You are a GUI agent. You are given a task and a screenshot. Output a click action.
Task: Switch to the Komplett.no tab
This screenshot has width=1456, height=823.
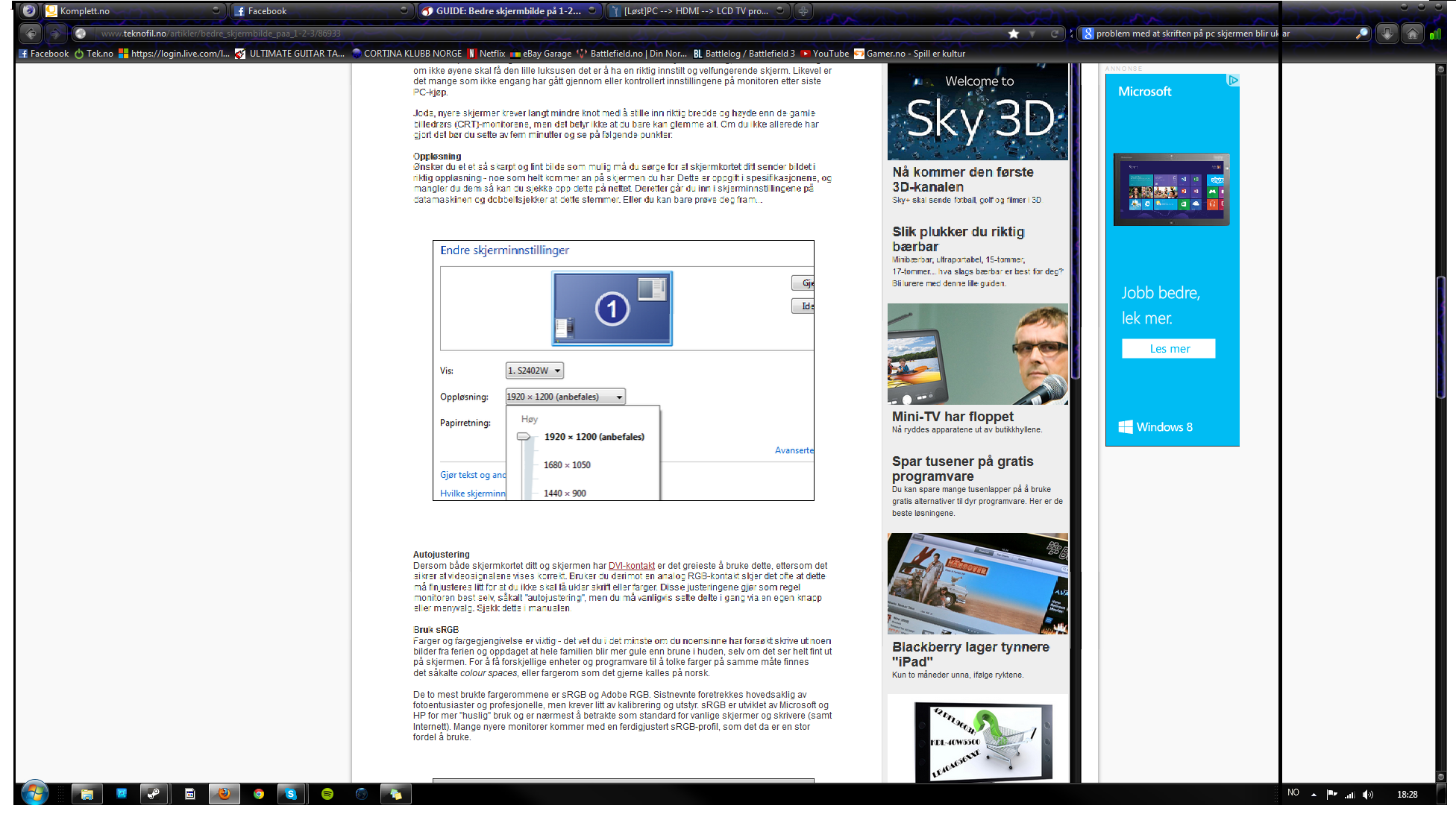click(133, 10)
